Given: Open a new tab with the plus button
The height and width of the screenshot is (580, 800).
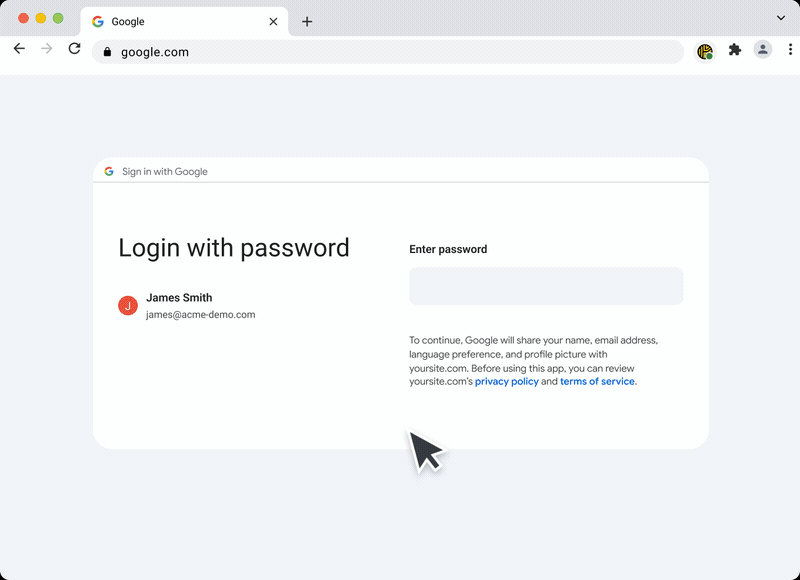Looking at the screenshot, I should pyautogui.click(x=307, y=22).
